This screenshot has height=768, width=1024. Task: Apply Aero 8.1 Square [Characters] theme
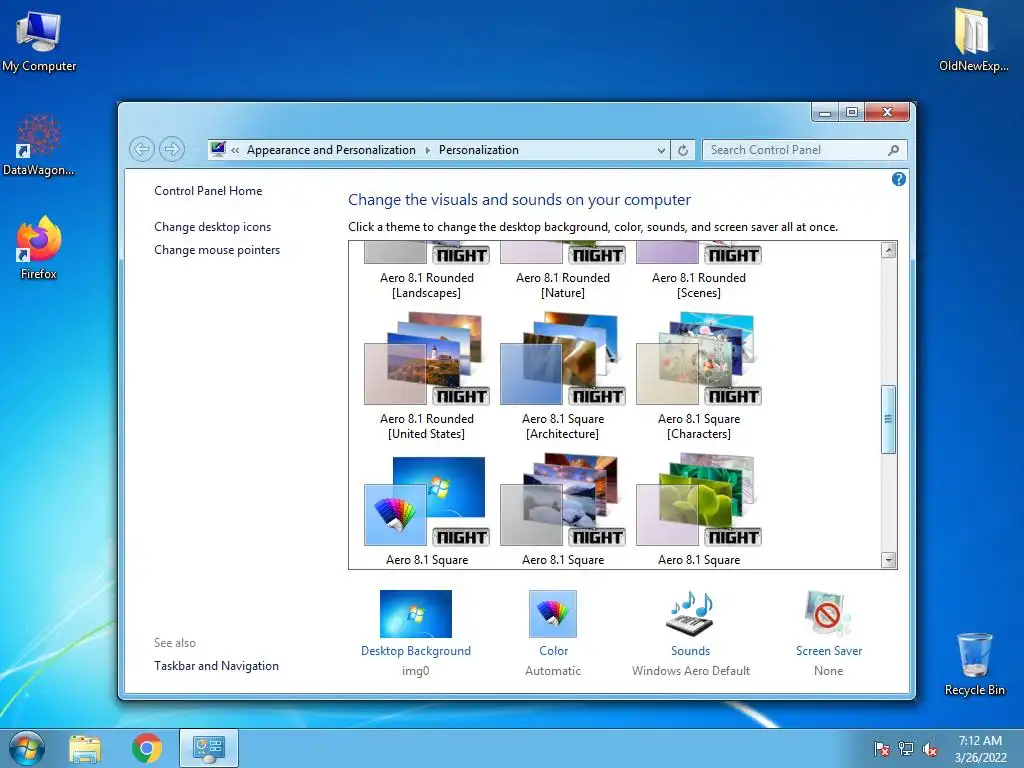point(699,376)
